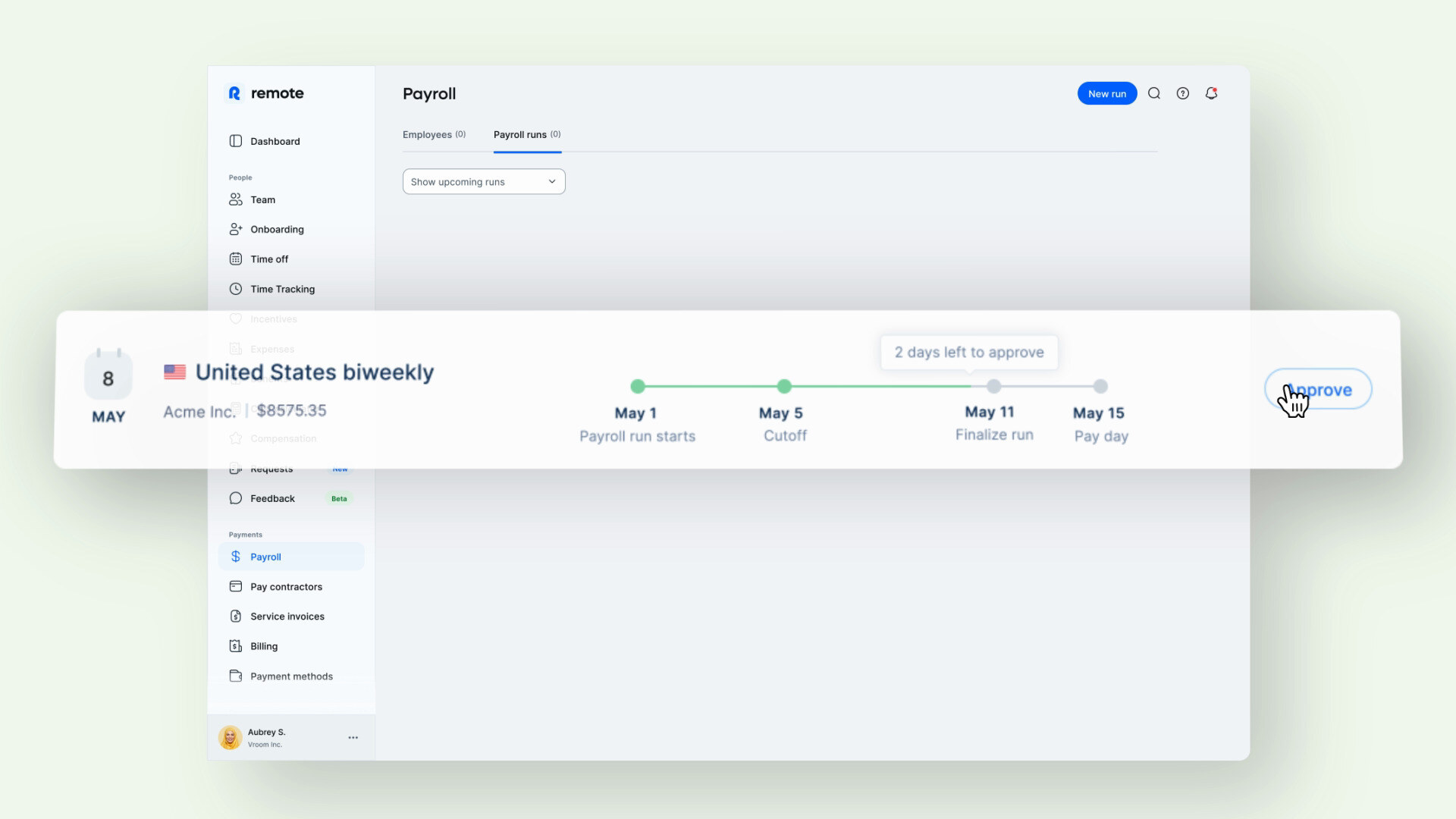1456x819 pixels.
Task: Approve the United States biweekly payroll
Action: [1318, 390]
